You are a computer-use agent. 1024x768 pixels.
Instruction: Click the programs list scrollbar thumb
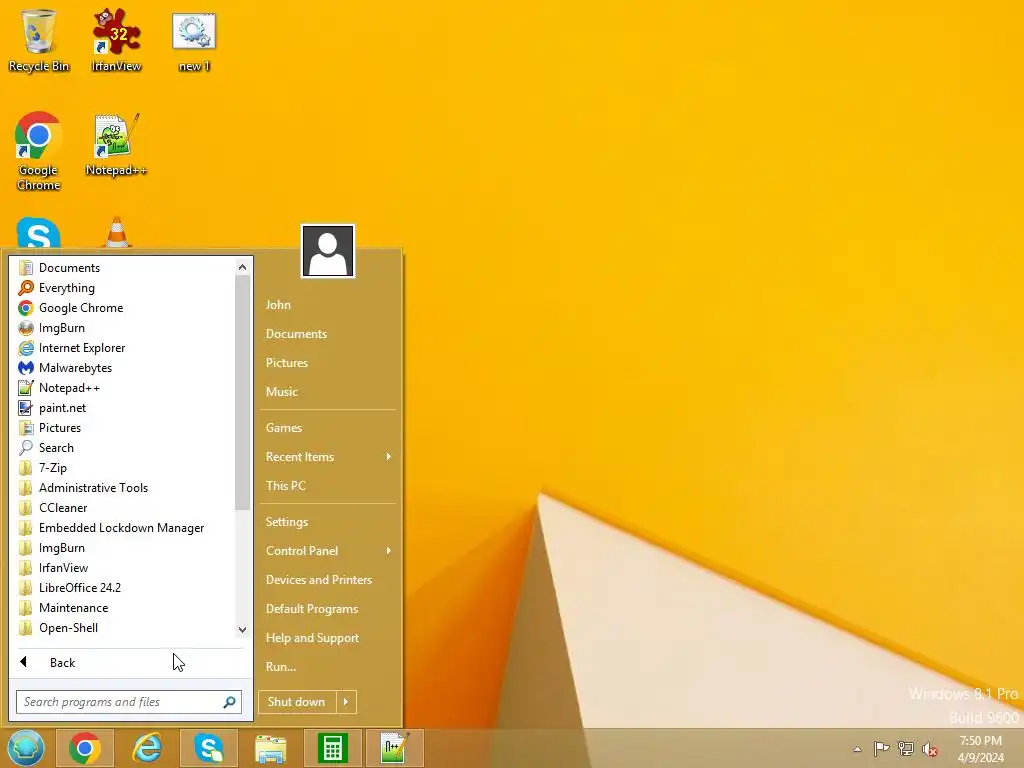pos(242,392)
